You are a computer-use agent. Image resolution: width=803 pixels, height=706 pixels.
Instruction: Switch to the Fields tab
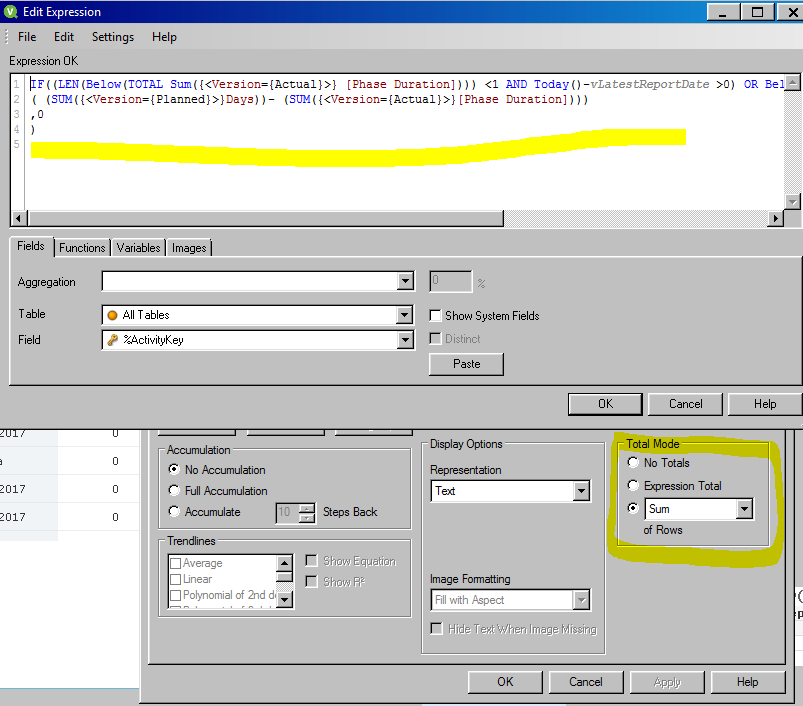31,246
